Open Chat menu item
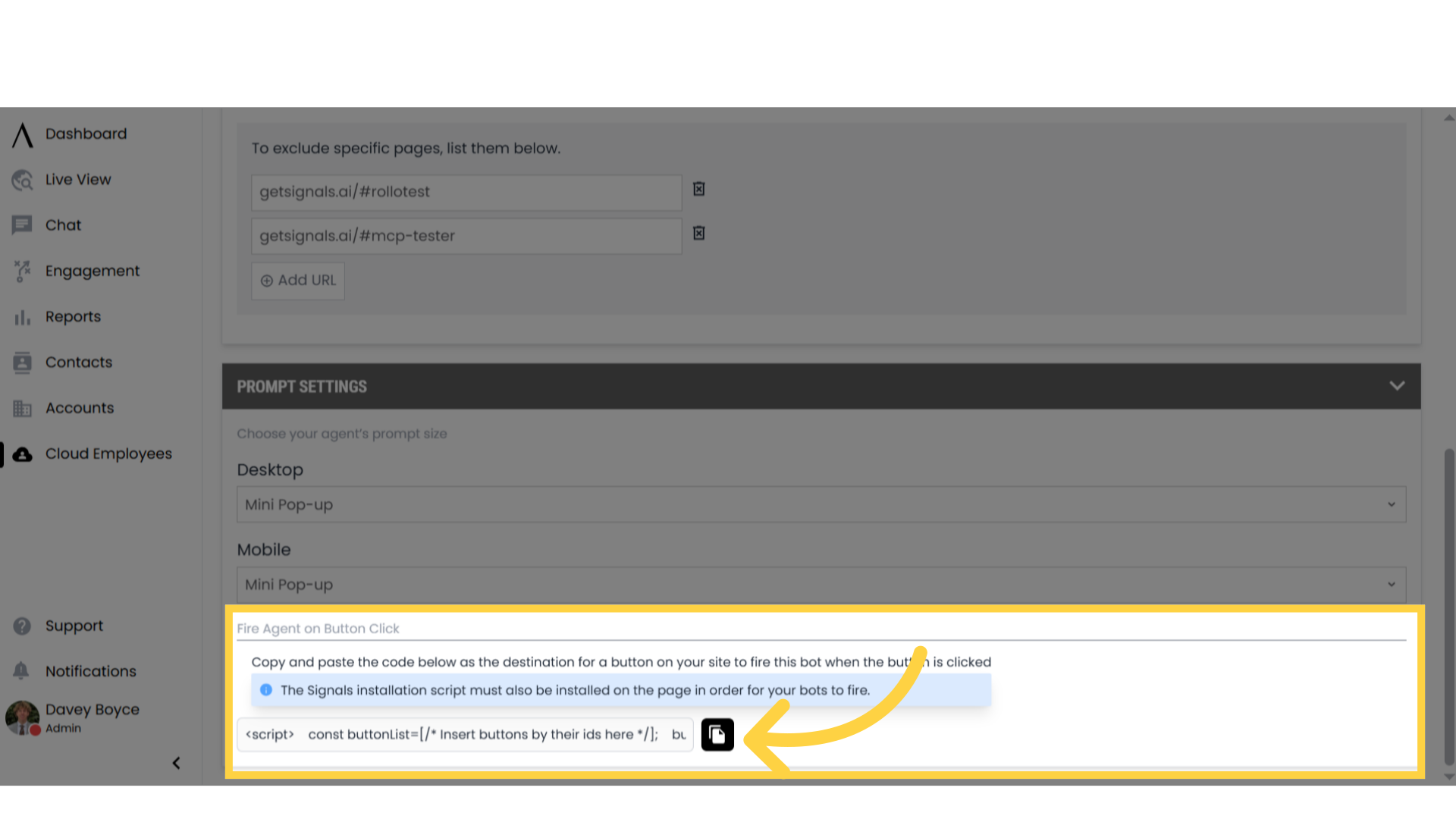 [x=63, y=225]
